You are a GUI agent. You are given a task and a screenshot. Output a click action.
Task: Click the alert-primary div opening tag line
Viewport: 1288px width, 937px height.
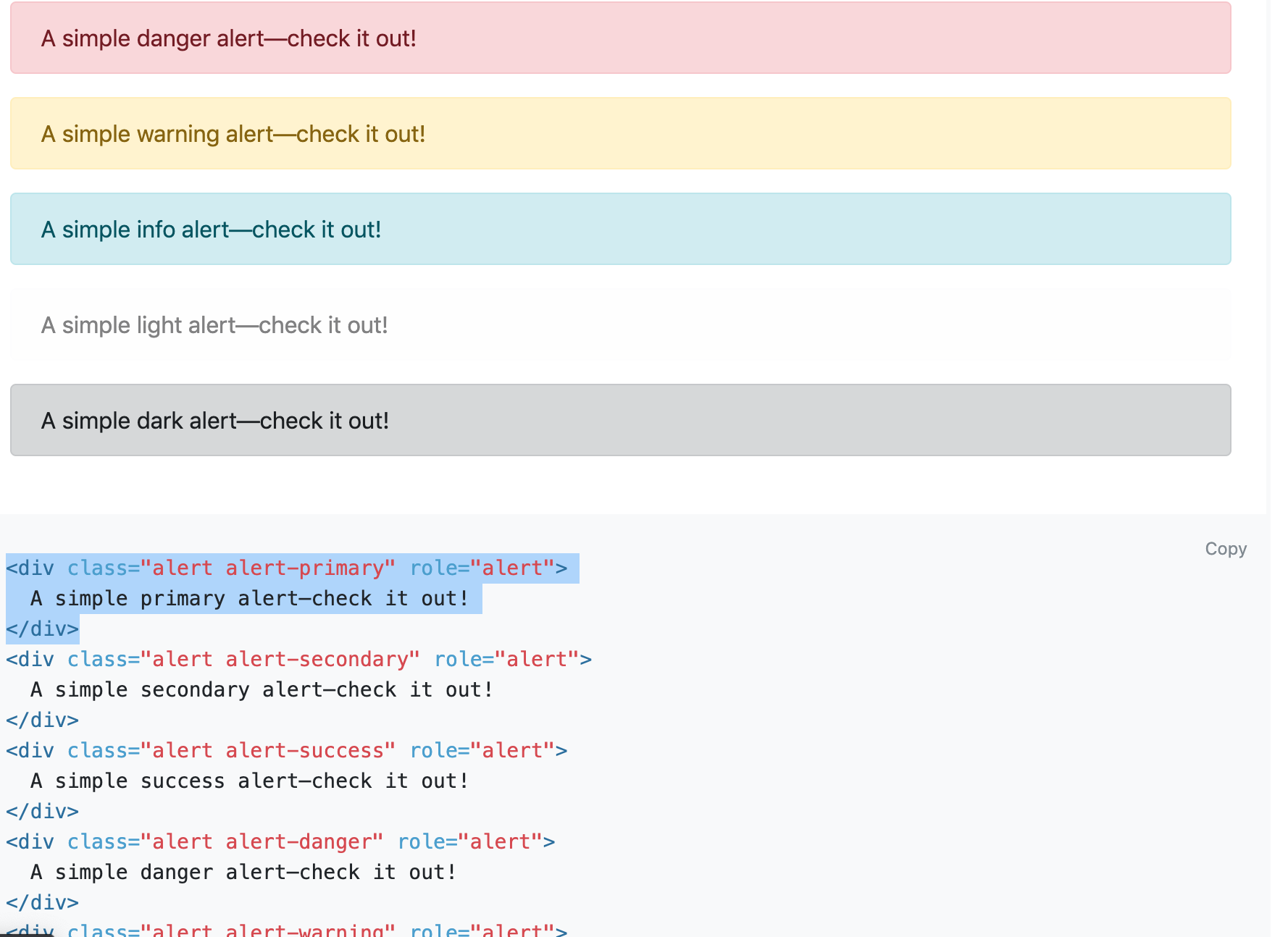click(x=287, y=568)
